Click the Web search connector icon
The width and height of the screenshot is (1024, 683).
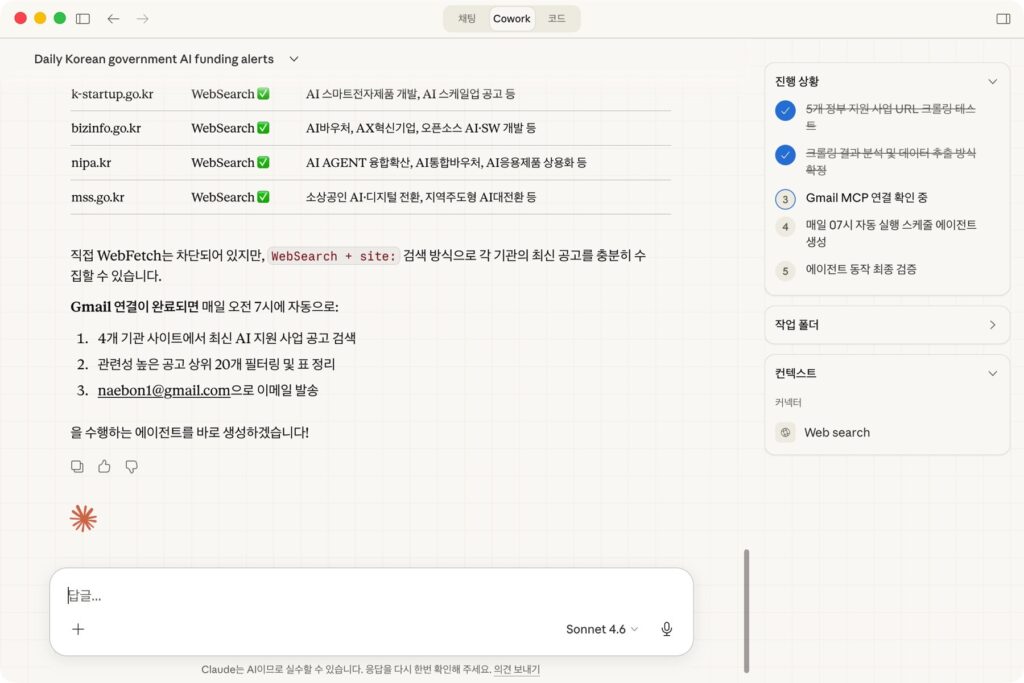pos(786,432)
